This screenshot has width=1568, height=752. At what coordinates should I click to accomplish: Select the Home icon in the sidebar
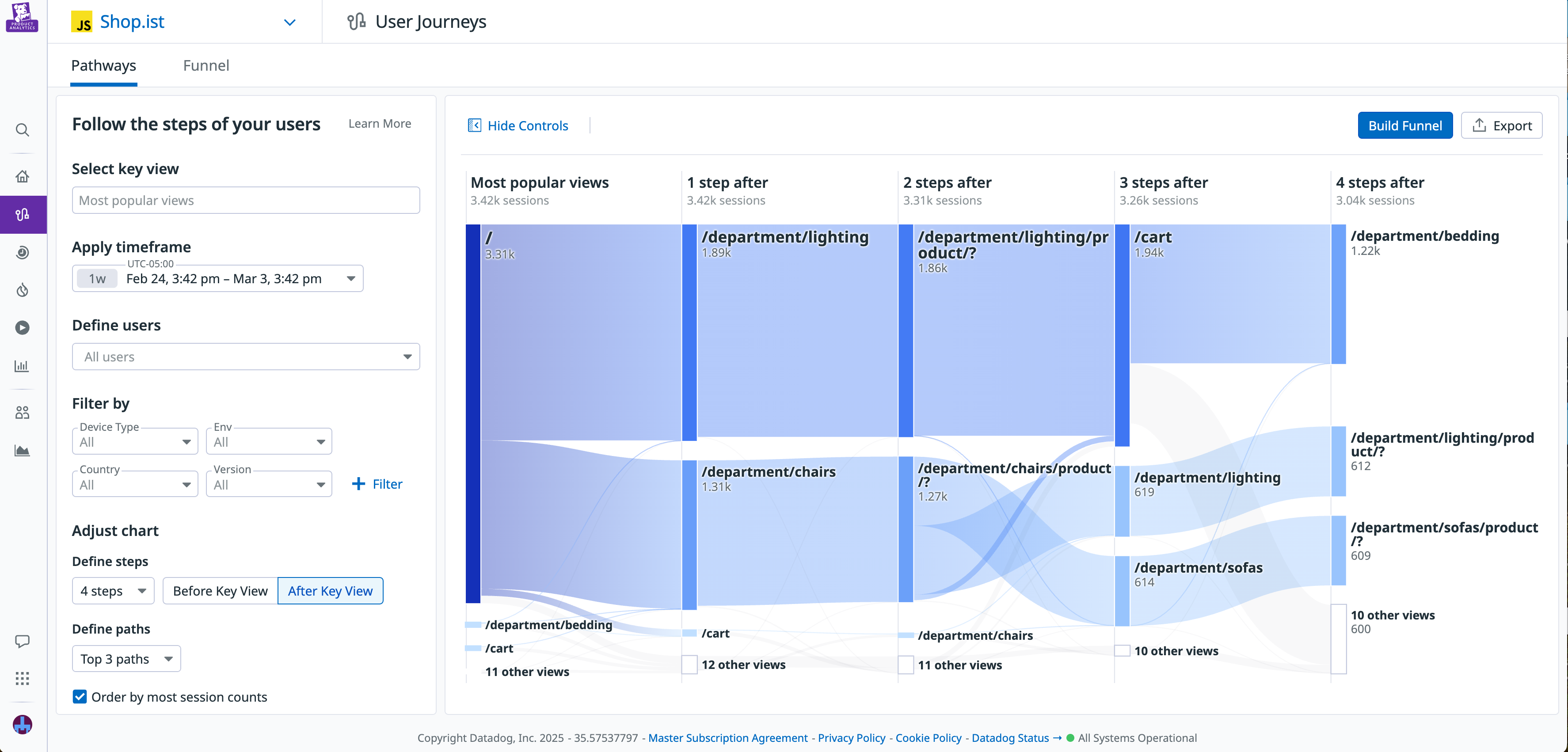click(23, 176)
